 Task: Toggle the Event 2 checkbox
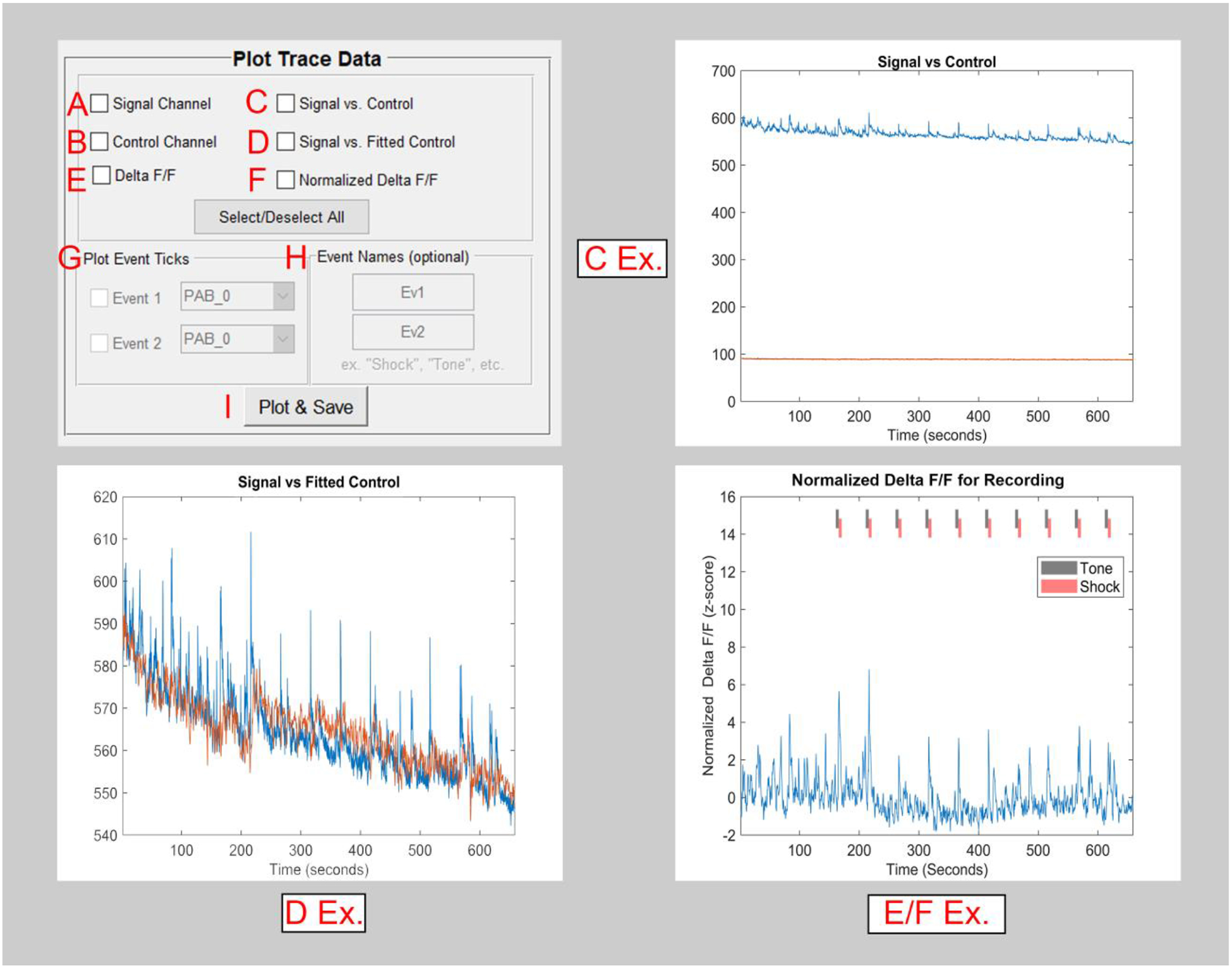coord(99,343)
